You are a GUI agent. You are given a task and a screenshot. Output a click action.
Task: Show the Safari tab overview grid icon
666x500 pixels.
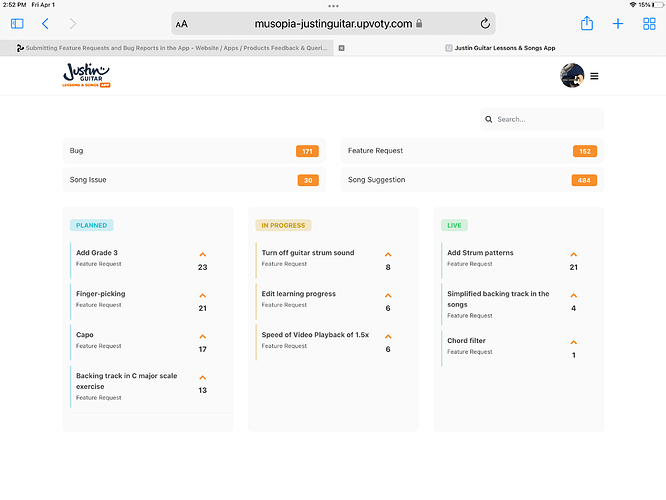647,23
